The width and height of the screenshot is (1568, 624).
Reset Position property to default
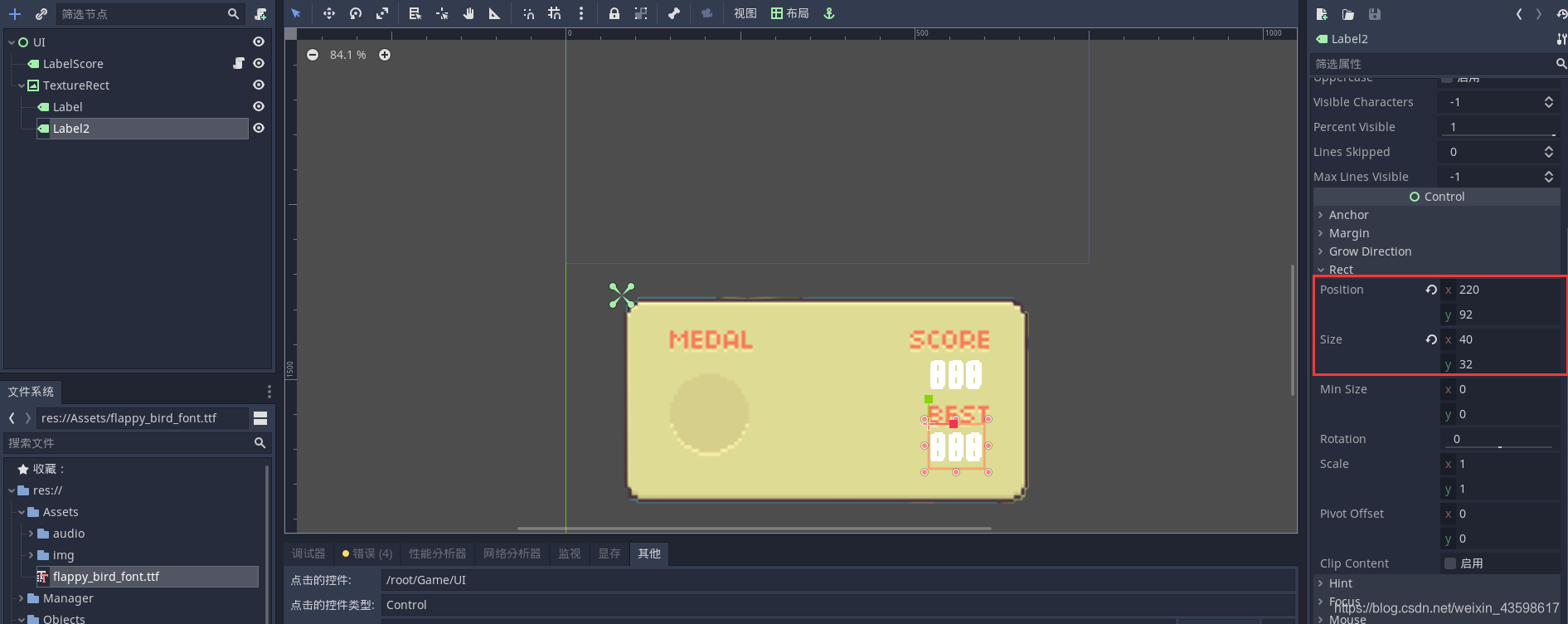click(1431, 290)
